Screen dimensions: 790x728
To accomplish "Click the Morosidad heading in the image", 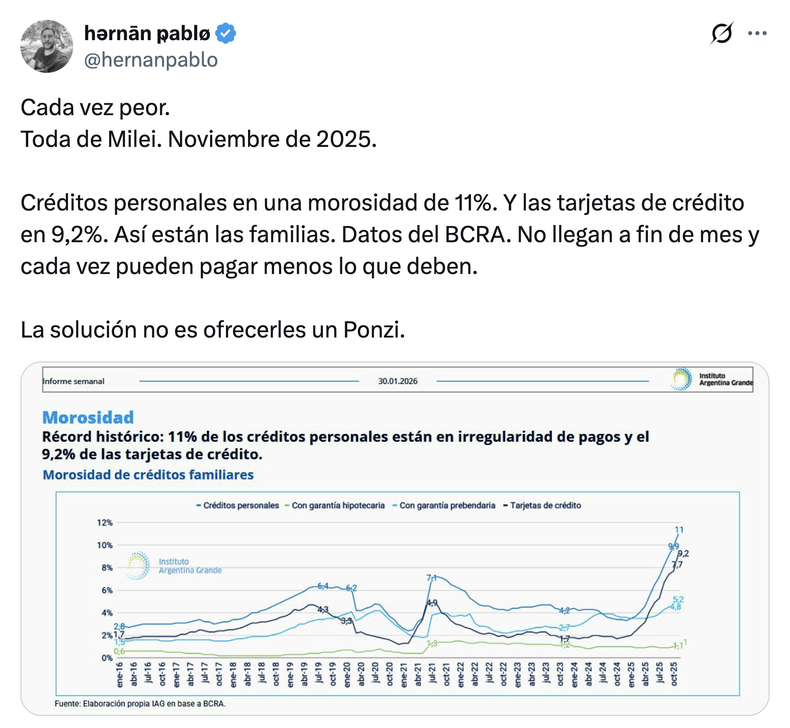I will point(88,418).
